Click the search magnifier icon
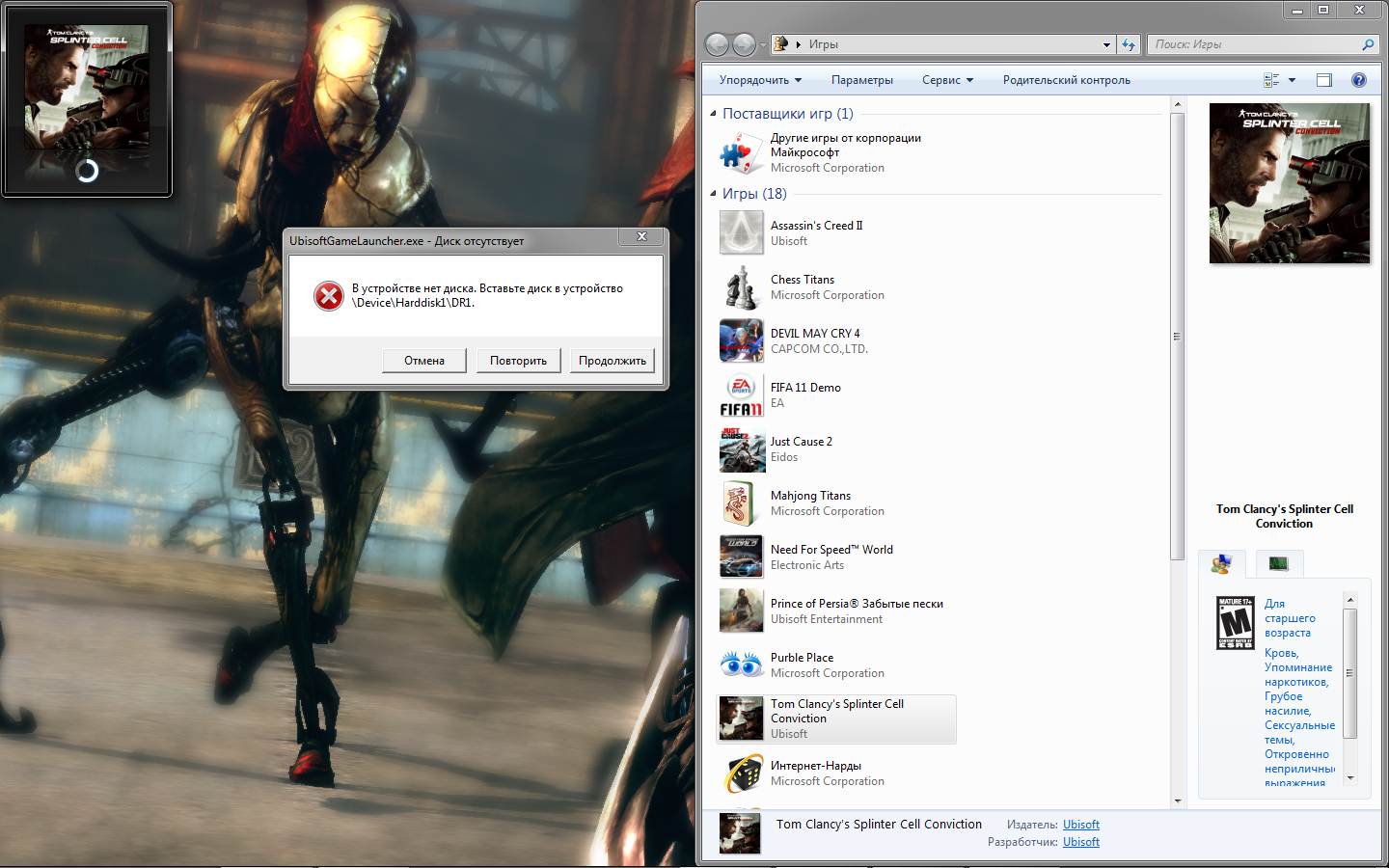This screenshot has width=1389, height=868. (1368, 44)
